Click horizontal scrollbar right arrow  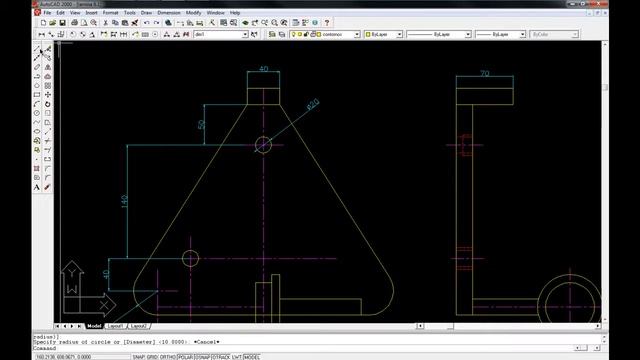pos(598,326)
